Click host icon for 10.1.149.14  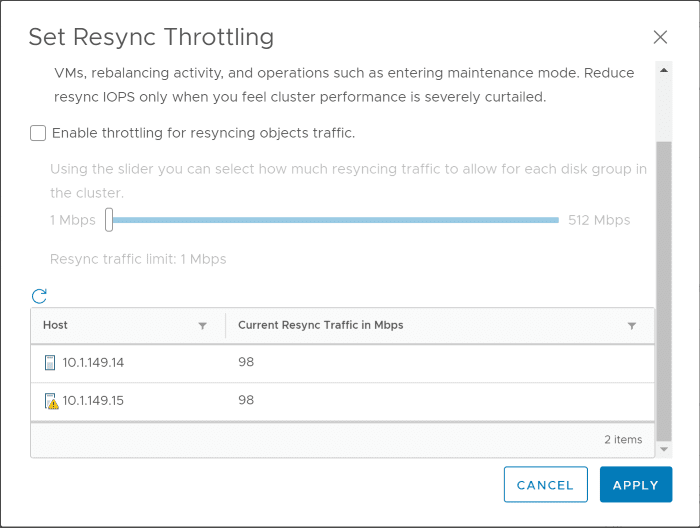[x=50, y=362]
